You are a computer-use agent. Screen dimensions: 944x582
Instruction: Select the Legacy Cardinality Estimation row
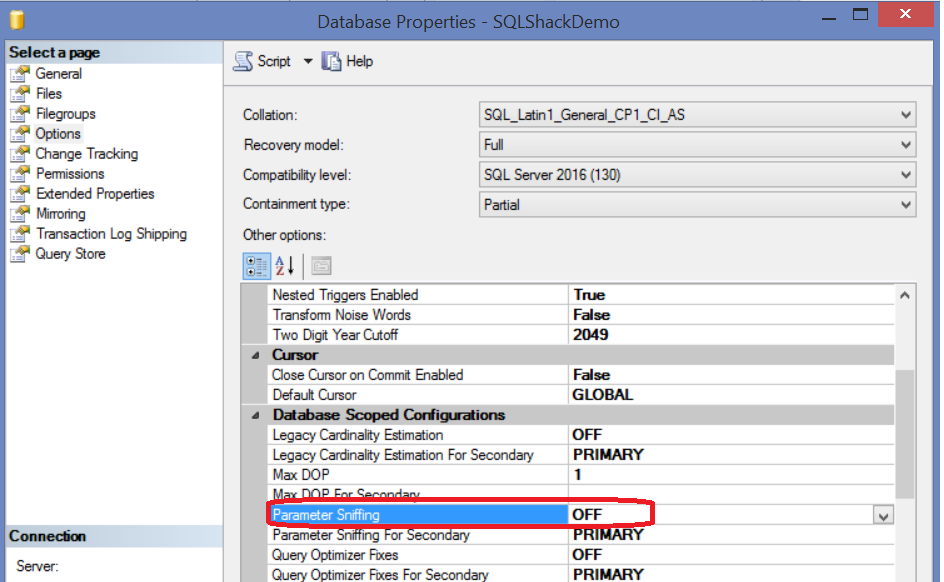580,435
